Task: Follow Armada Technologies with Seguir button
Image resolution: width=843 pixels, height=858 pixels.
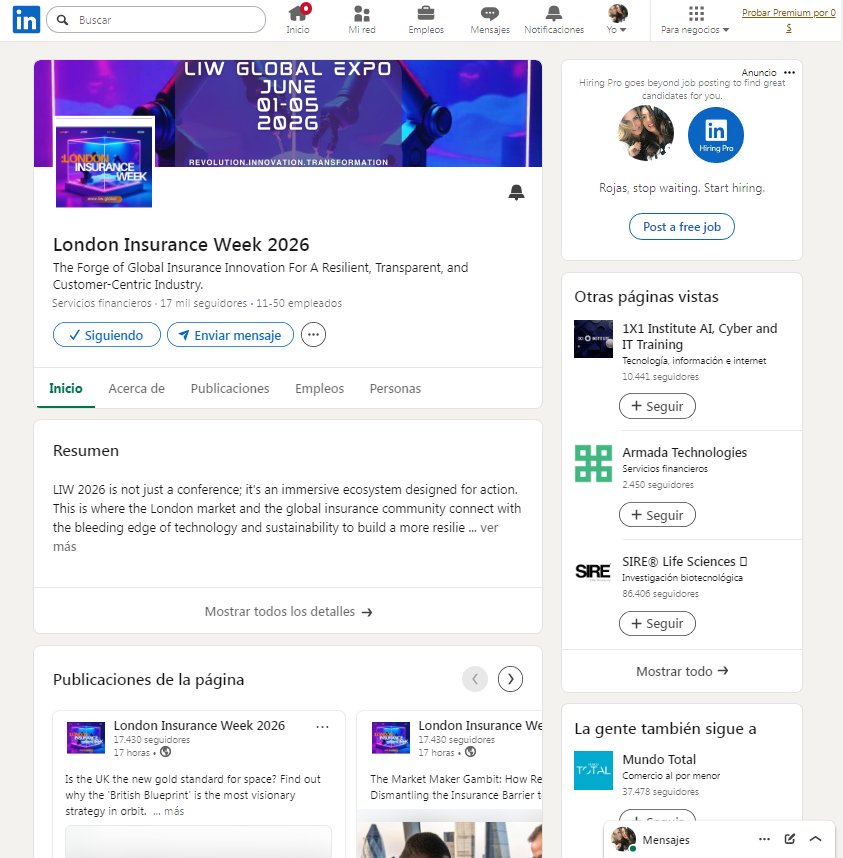Action: (x=657, y=515)
